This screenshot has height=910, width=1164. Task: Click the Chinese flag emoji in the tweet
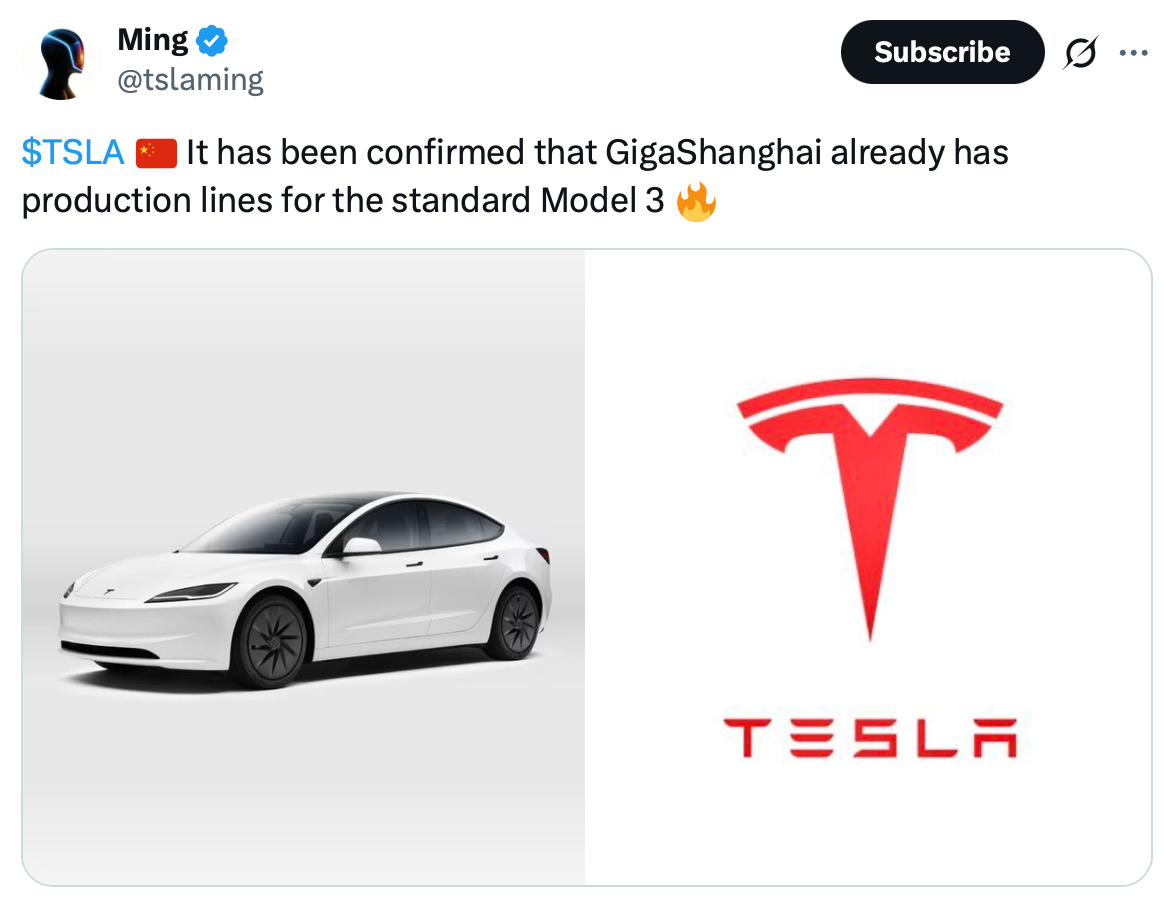pos(155,151)
